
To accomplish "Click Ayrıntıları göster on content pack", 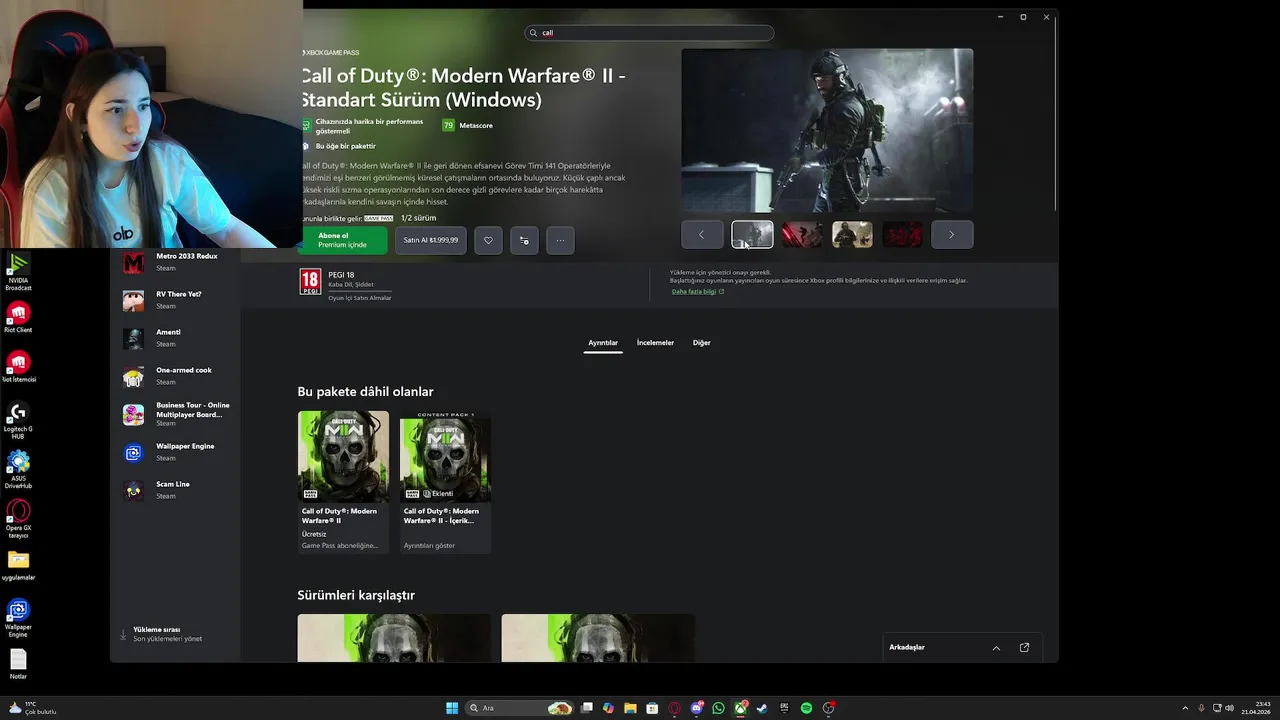I will 430,546.
